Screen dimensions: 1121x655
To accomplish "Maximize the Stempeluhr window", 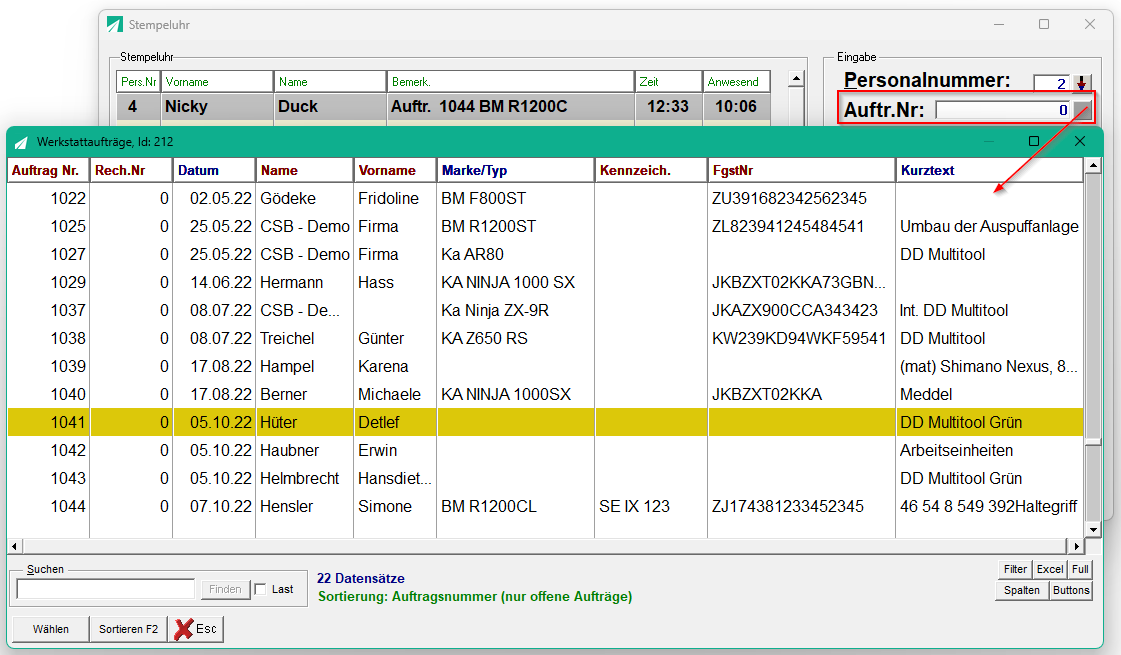I will click(x=1044, y=24).
